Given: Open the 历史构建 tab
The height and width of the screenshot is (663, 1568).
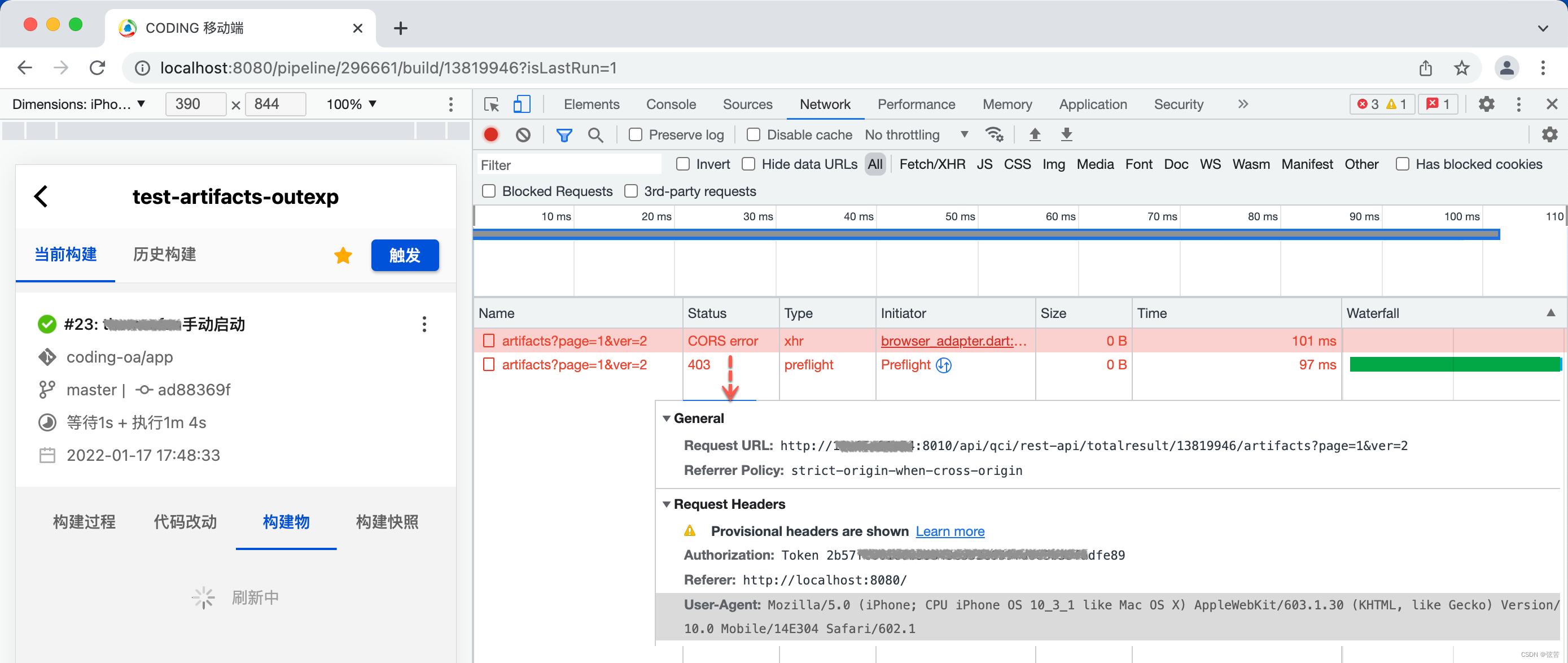Looking at the screenshot, I should [164, 255].
